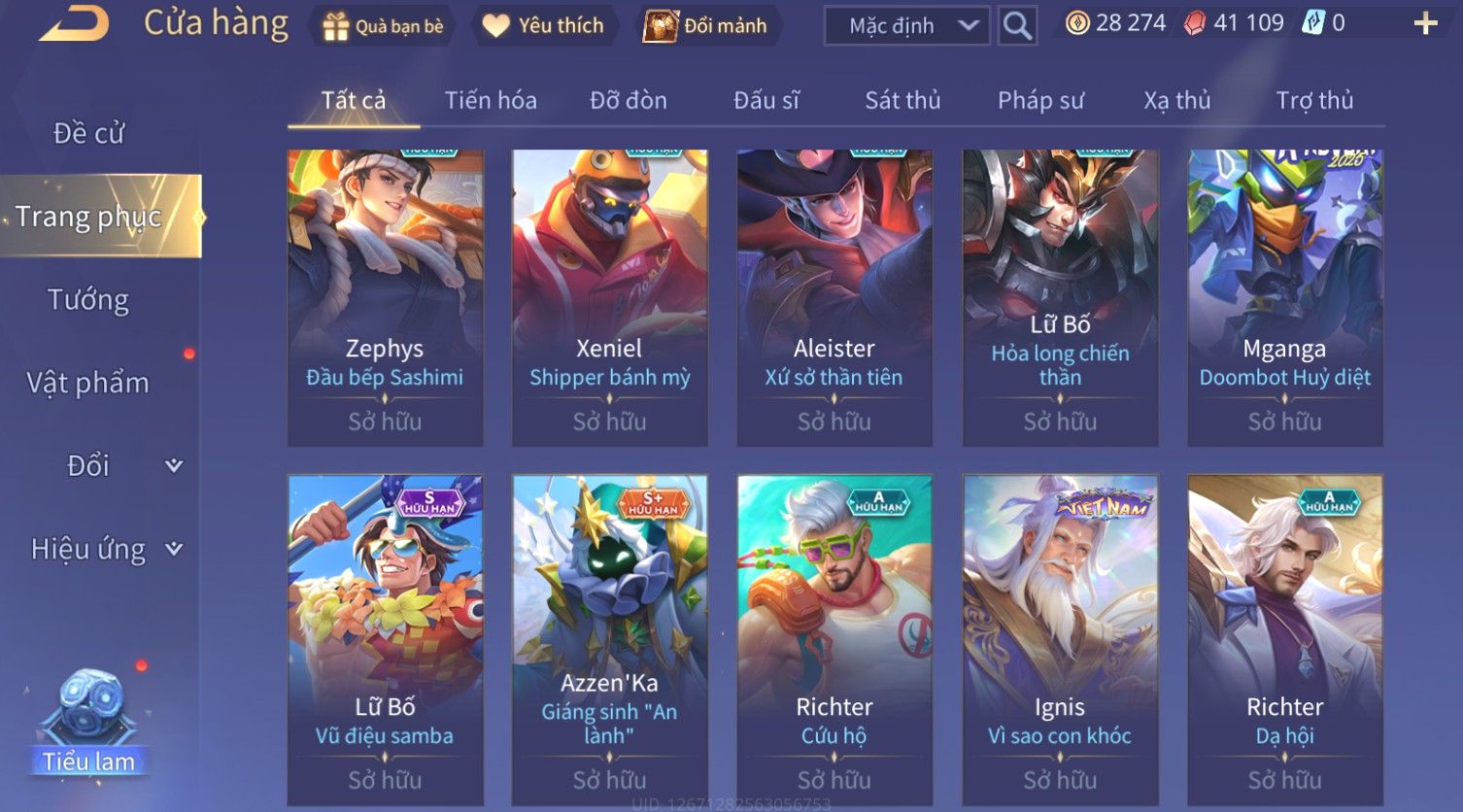Select Ignis Vì sao con khóc skin
1463x812 pixels.
1060,640
